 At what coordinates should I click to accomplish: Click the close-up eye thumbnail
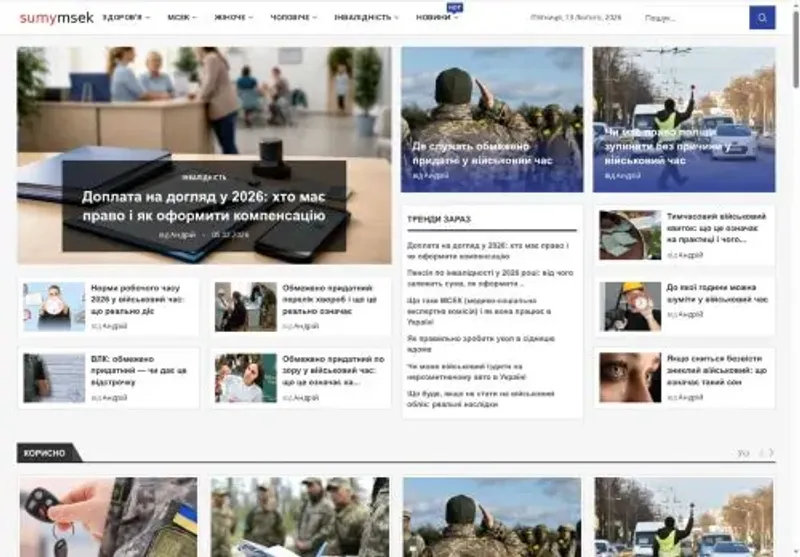coord(630,377)
